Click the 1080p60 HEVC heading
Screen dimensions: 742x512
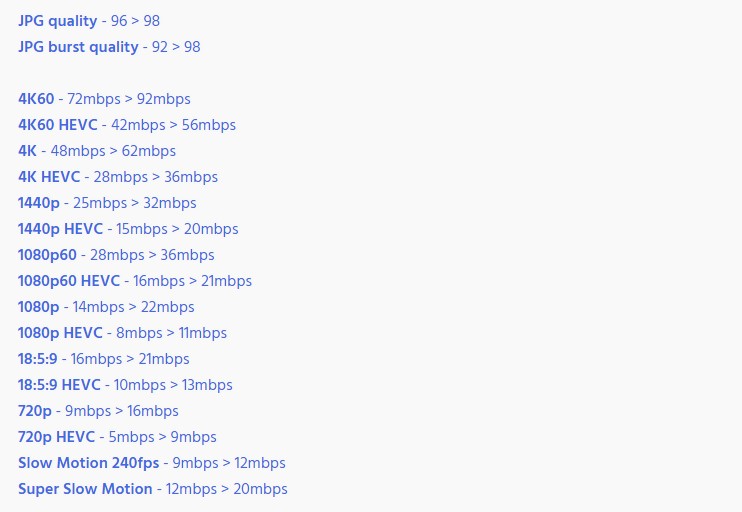point(69,282)
